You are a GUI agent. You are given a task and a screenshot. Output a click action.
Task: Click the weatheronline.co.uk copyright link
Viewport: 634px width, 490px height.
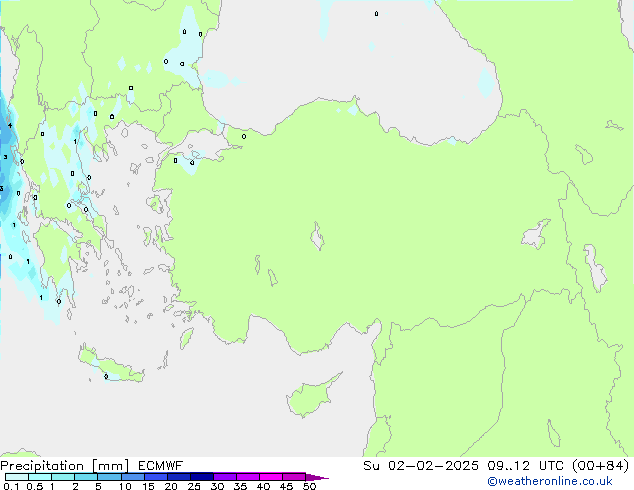click(x=564, y=481)
